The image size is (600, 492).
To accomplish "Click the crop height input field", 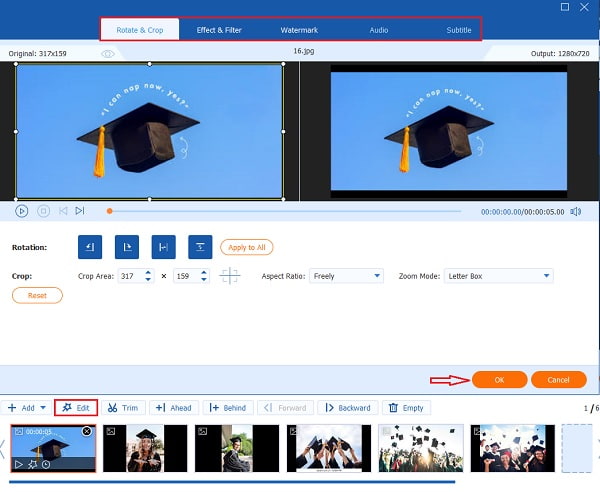I will (x=186, y=276).
